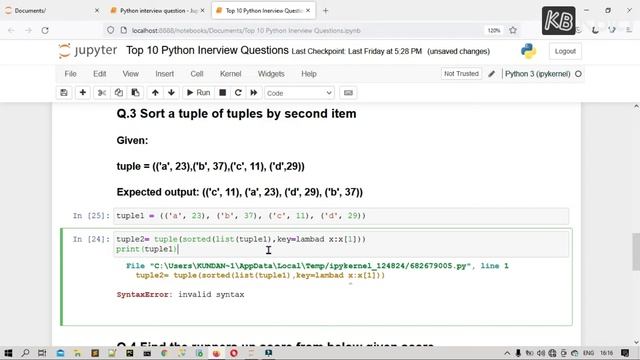640x360 pixels.
Task: Close the Top 10 Python Interview browser tab
Action: click(x=308, y=11)
